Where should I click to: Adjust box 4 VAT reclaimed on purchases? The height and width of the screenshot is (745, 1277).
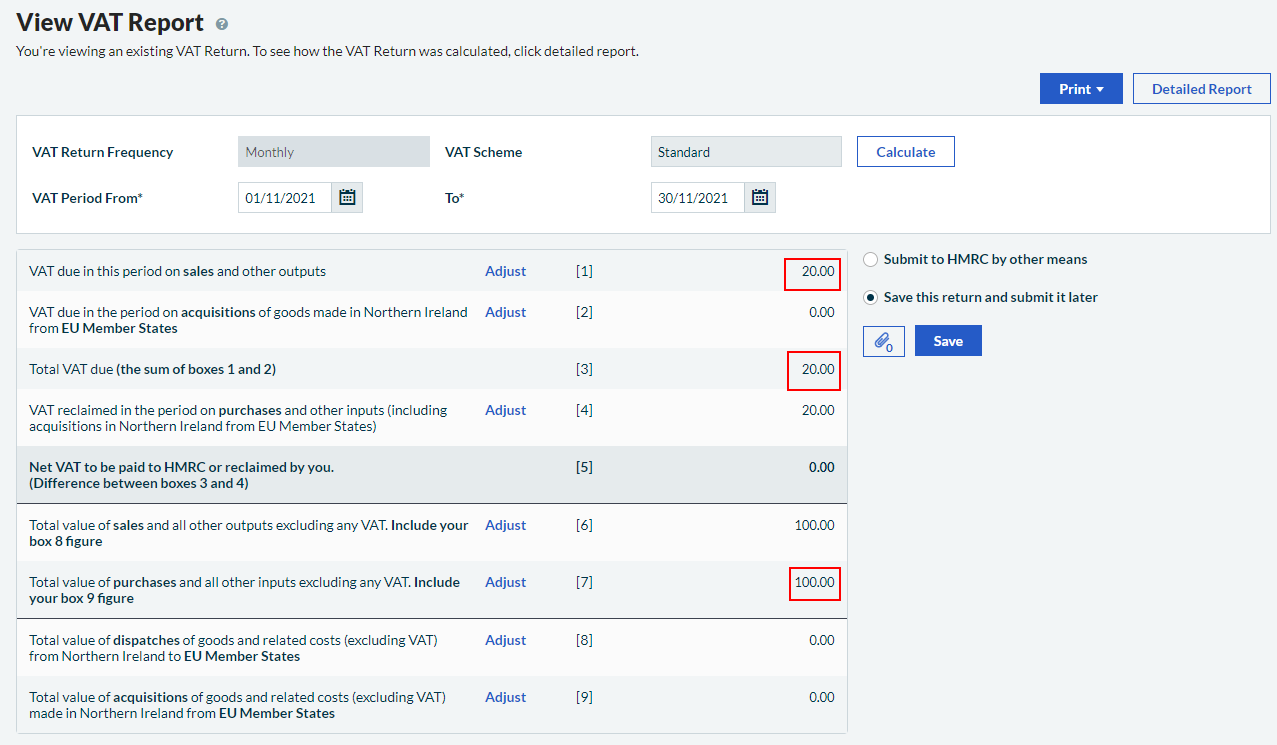point(505,410)
